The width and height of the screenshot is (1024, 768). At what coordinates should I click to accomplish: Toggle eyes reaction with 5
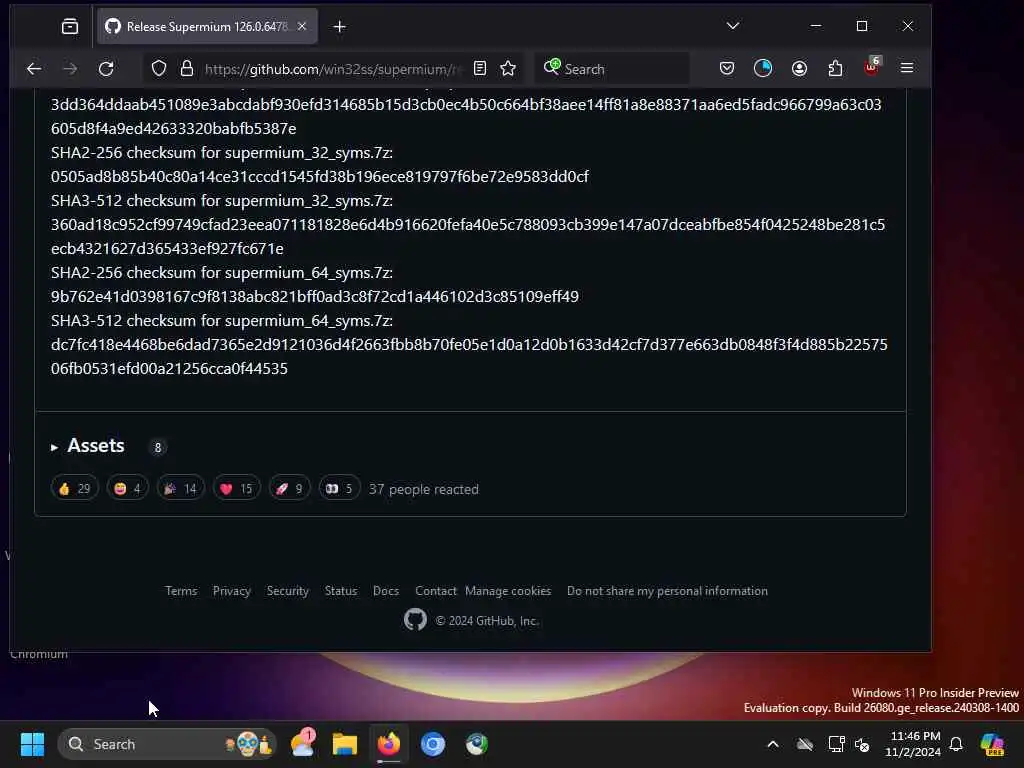pos(339,488)
